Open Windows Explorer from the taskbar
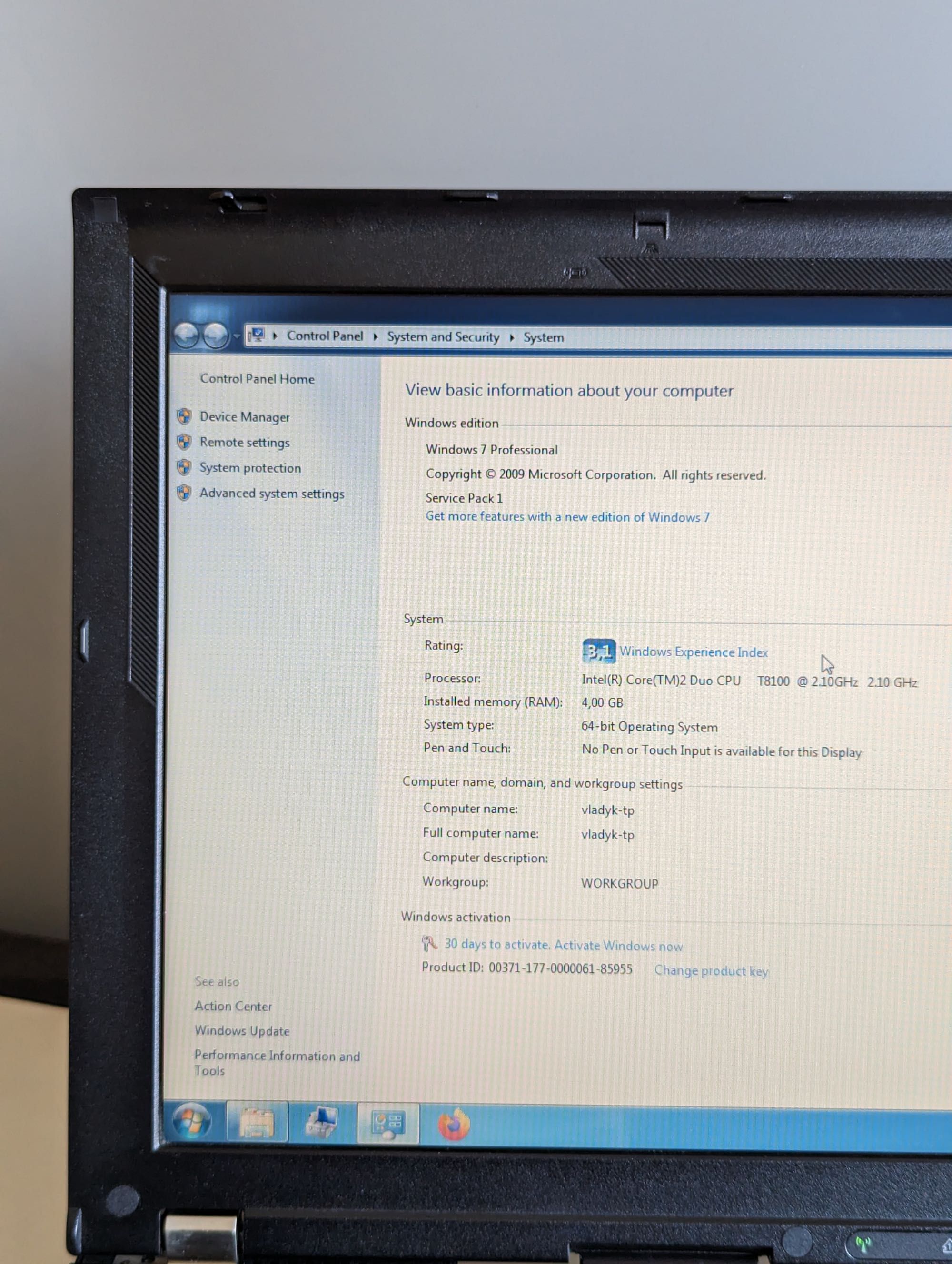The height and width of the screenshot is (1264, 952). point(257,1122)
